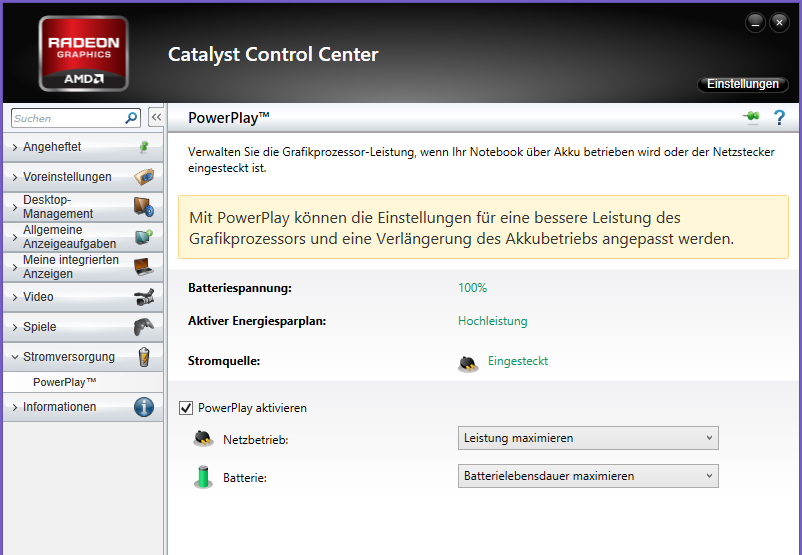
Task: Expand the Voreinstellungen section chevron
Action: 15,177
